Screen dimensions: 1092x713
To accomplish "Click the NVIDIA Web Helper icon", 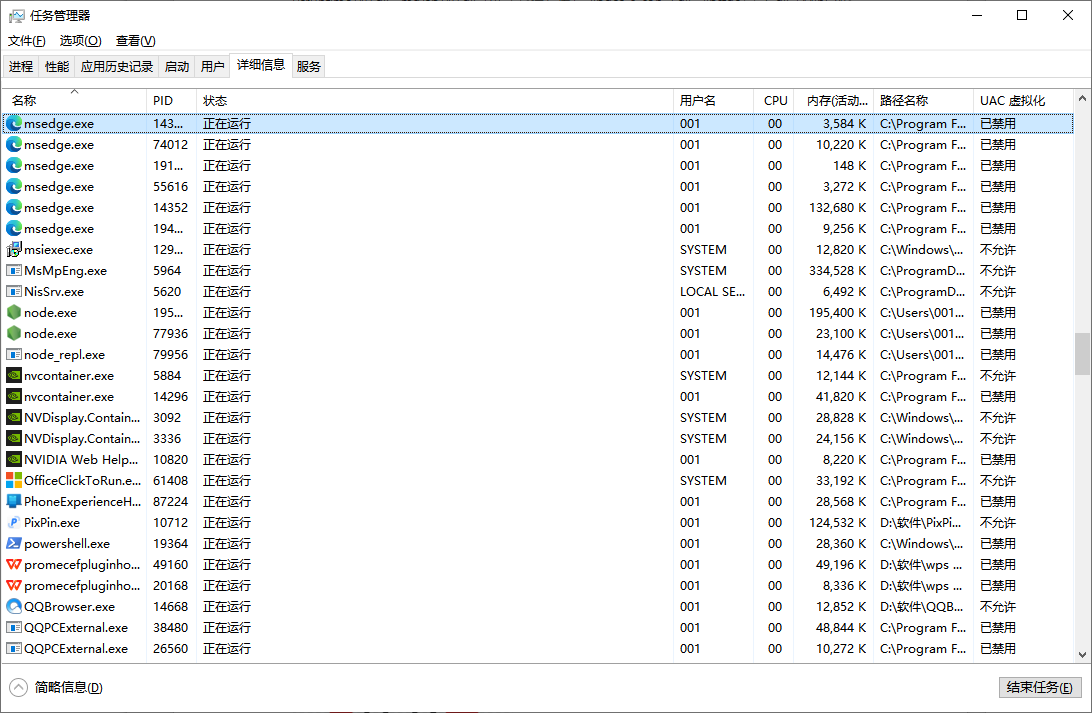I will tap(14, 459).
